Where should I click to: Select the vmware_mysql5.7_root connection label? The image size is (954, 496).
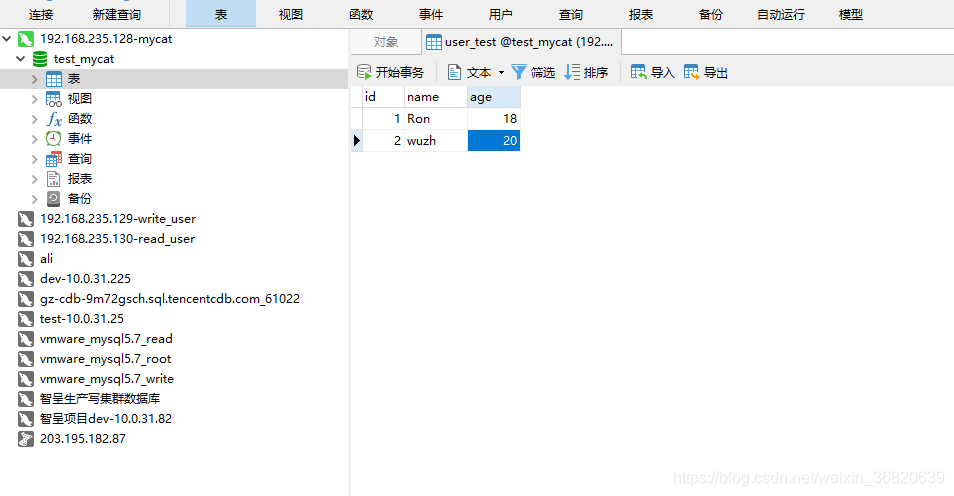click(x=105, y=359)
